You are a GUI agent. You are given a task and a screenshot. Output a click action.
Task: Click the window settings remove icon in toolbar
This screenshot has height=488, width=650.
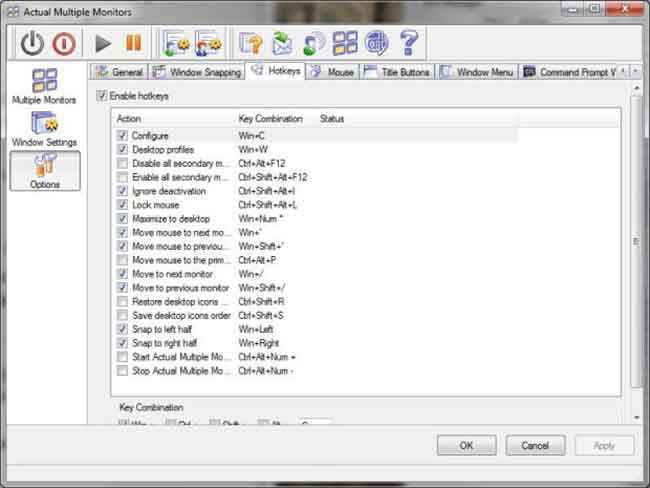point(209,43)
